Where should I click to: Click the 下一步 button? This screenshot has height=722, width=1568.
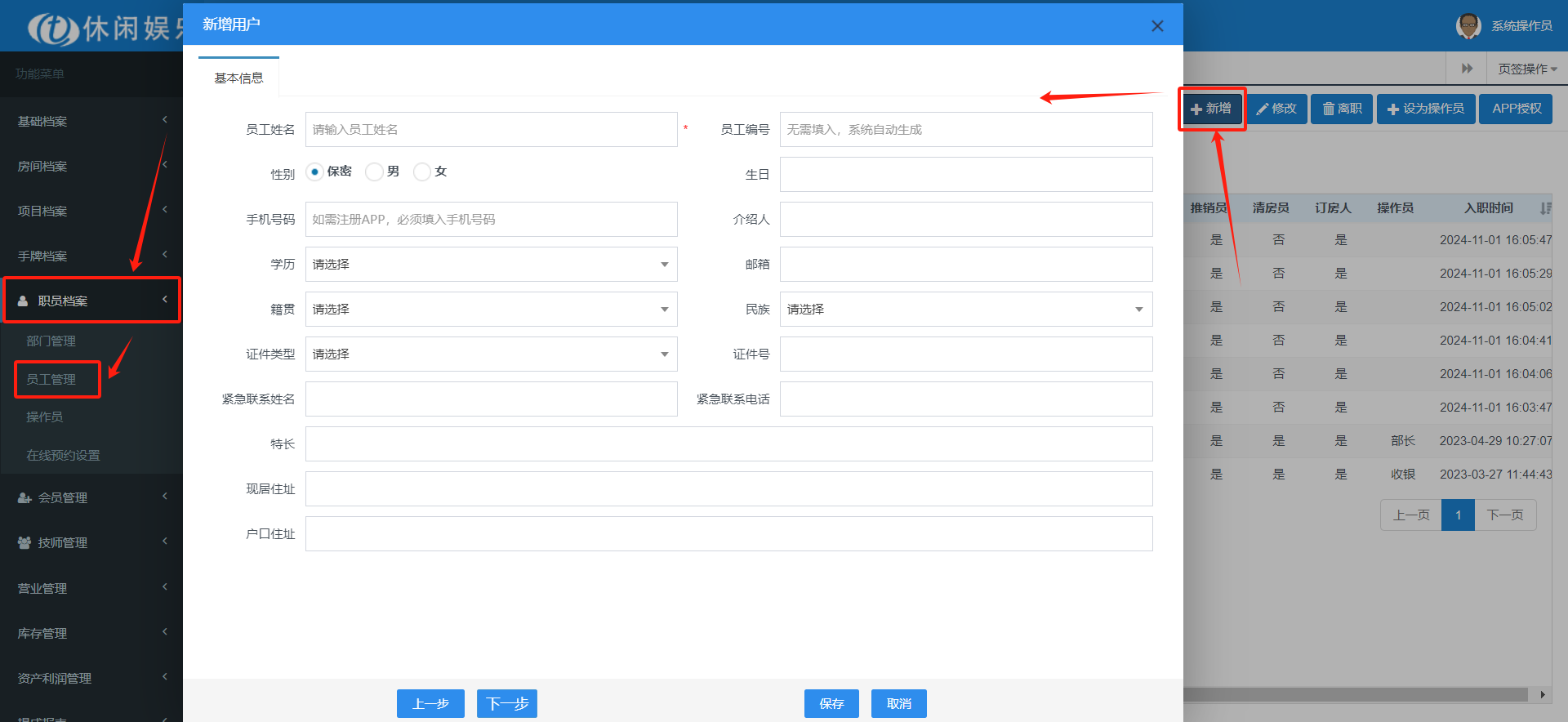tap(506, 703)
